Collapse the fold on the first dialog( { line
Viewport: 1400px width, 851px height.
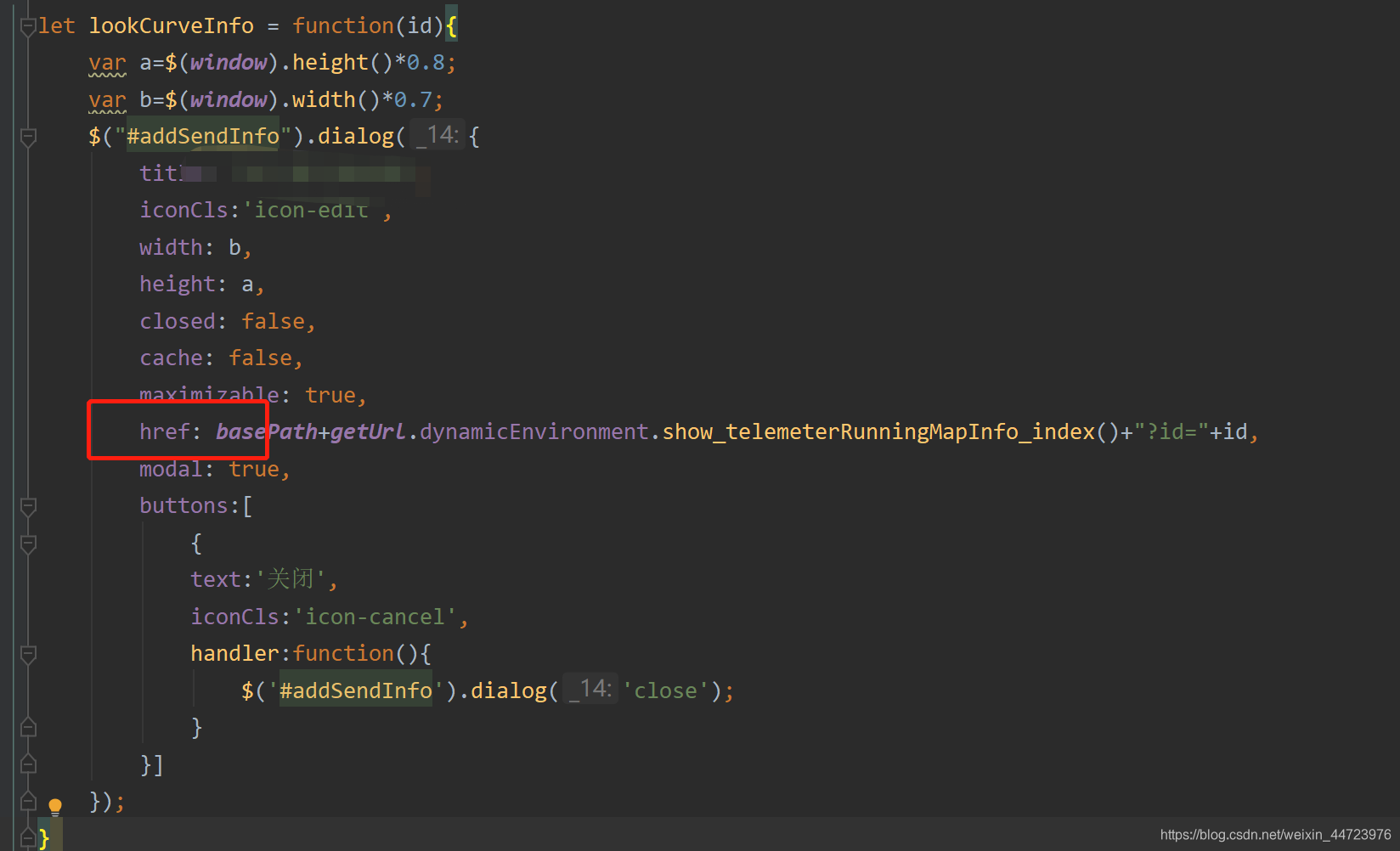28,138
